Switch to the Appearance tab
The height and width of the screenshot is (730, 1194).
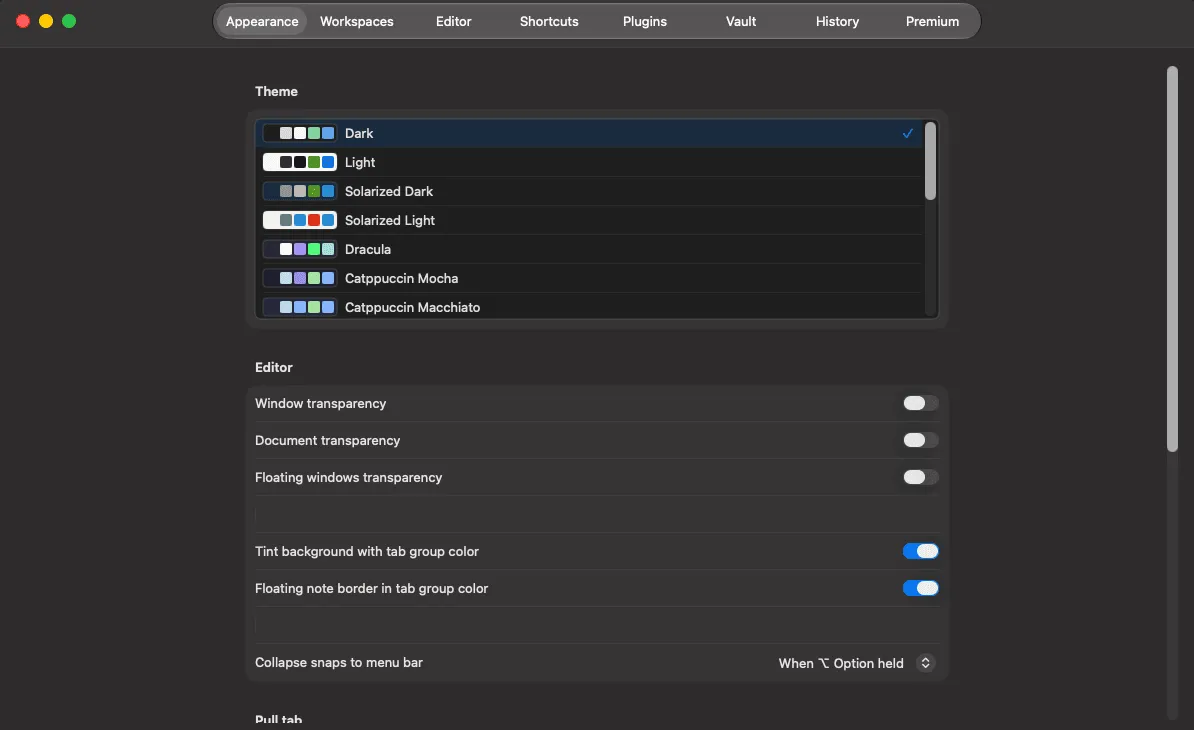[x=261, y=21]
